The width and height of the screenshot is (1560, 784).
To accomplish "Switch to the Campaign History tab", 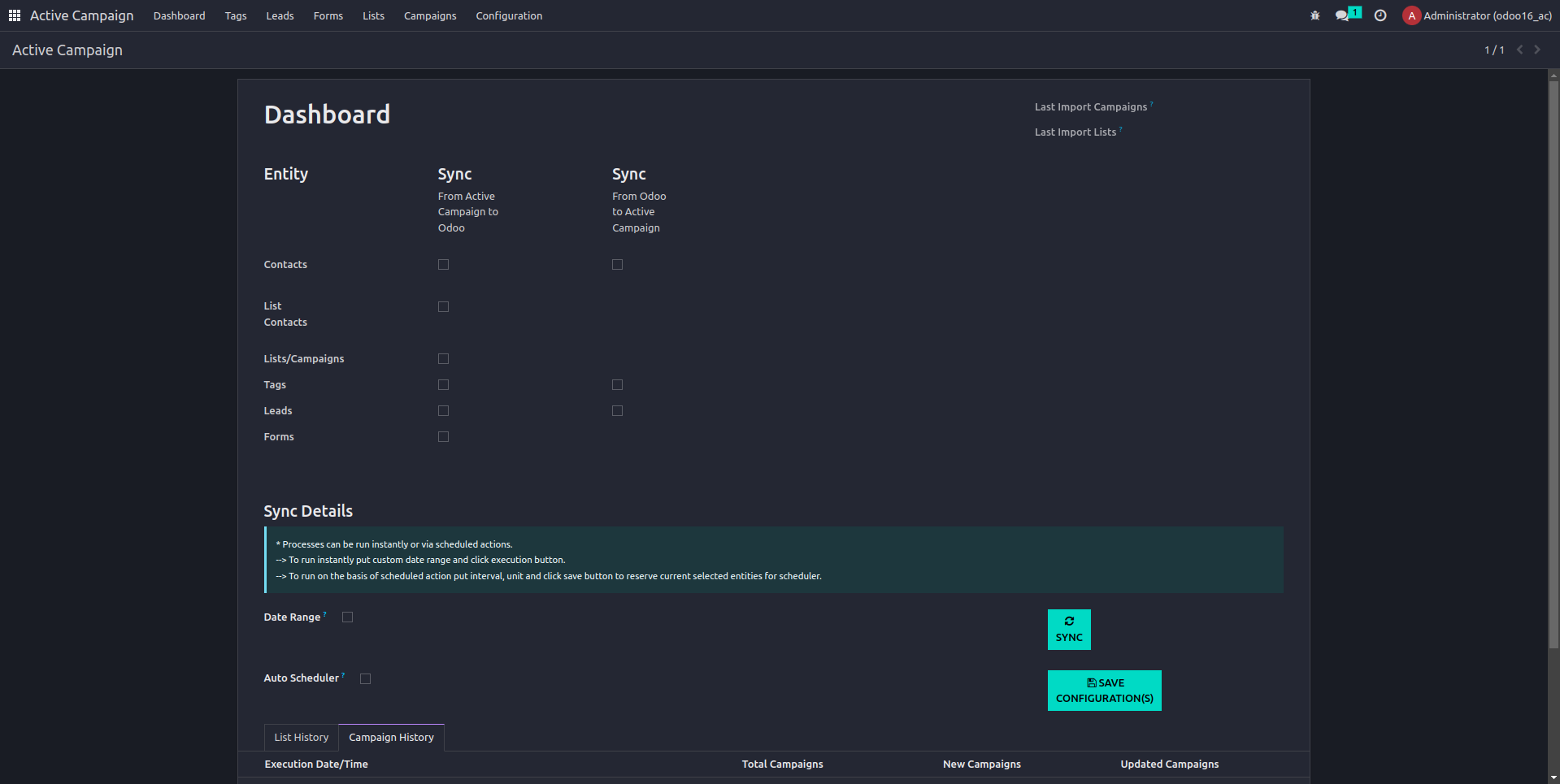I will click(391, 737).
